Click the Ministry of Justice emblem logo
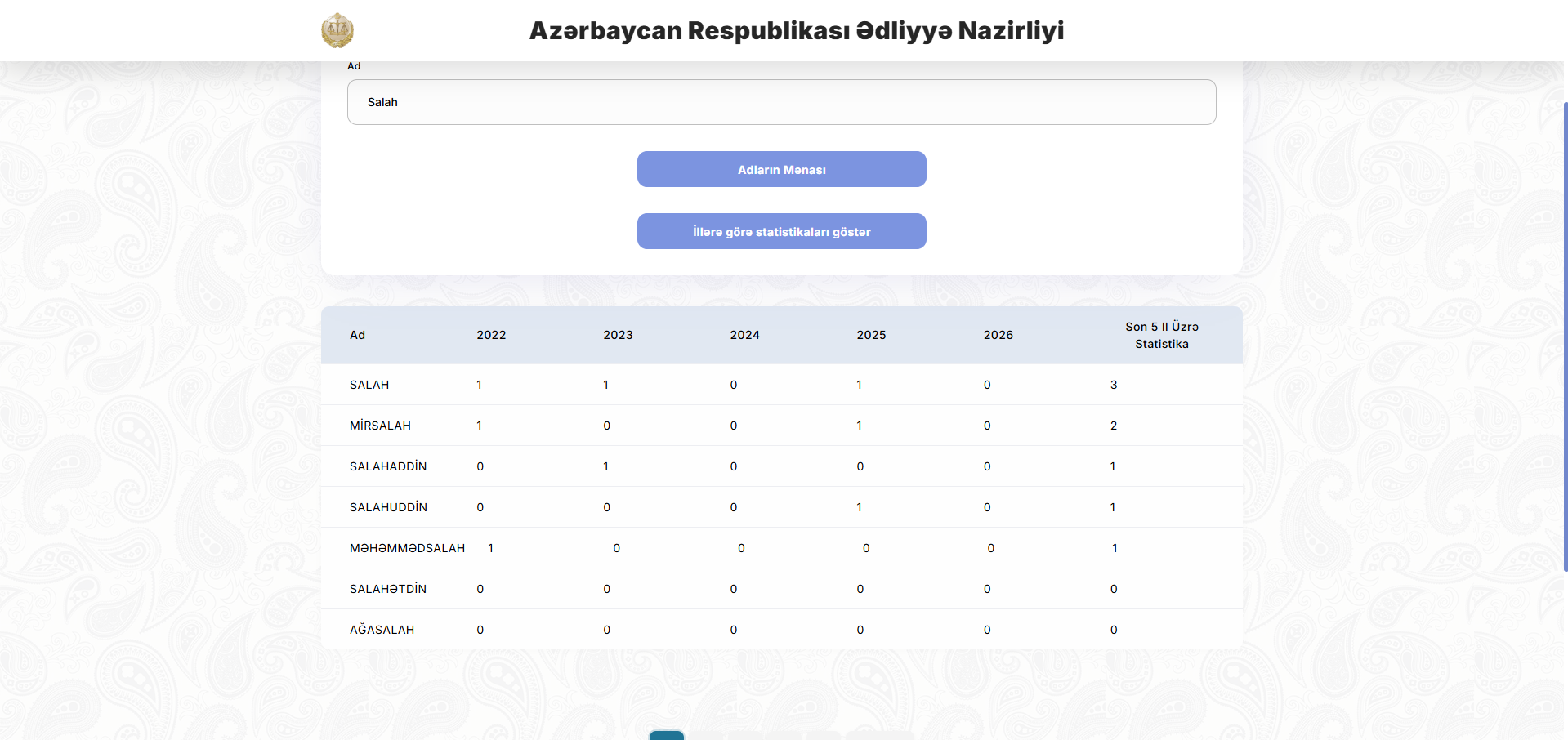 click(x=337, y=31)
